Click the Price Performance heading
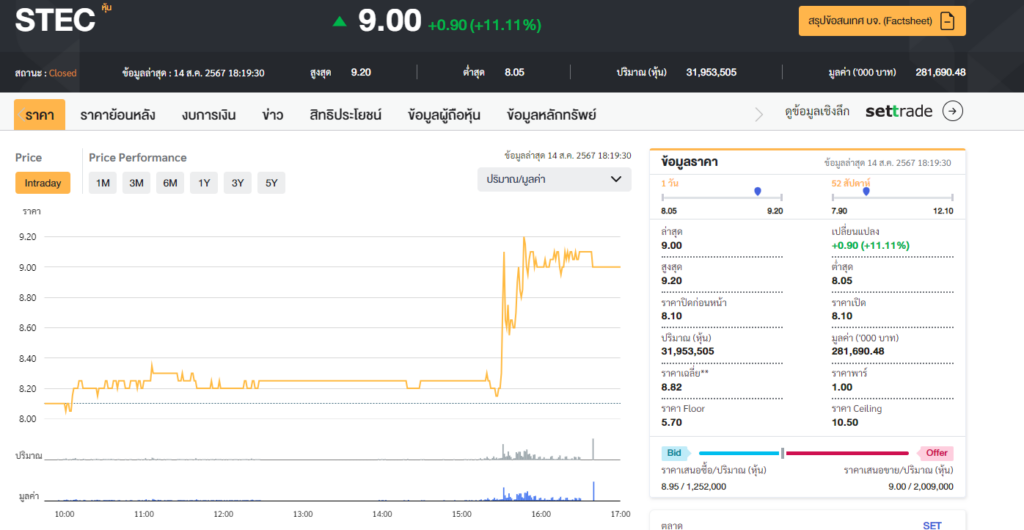1024x530 pixels. point(138,158)
